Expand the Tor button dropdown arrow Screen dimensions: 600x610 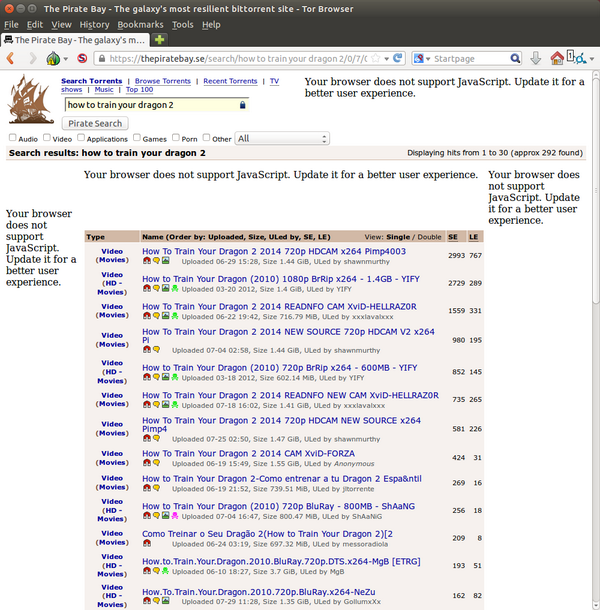(66, 59)
